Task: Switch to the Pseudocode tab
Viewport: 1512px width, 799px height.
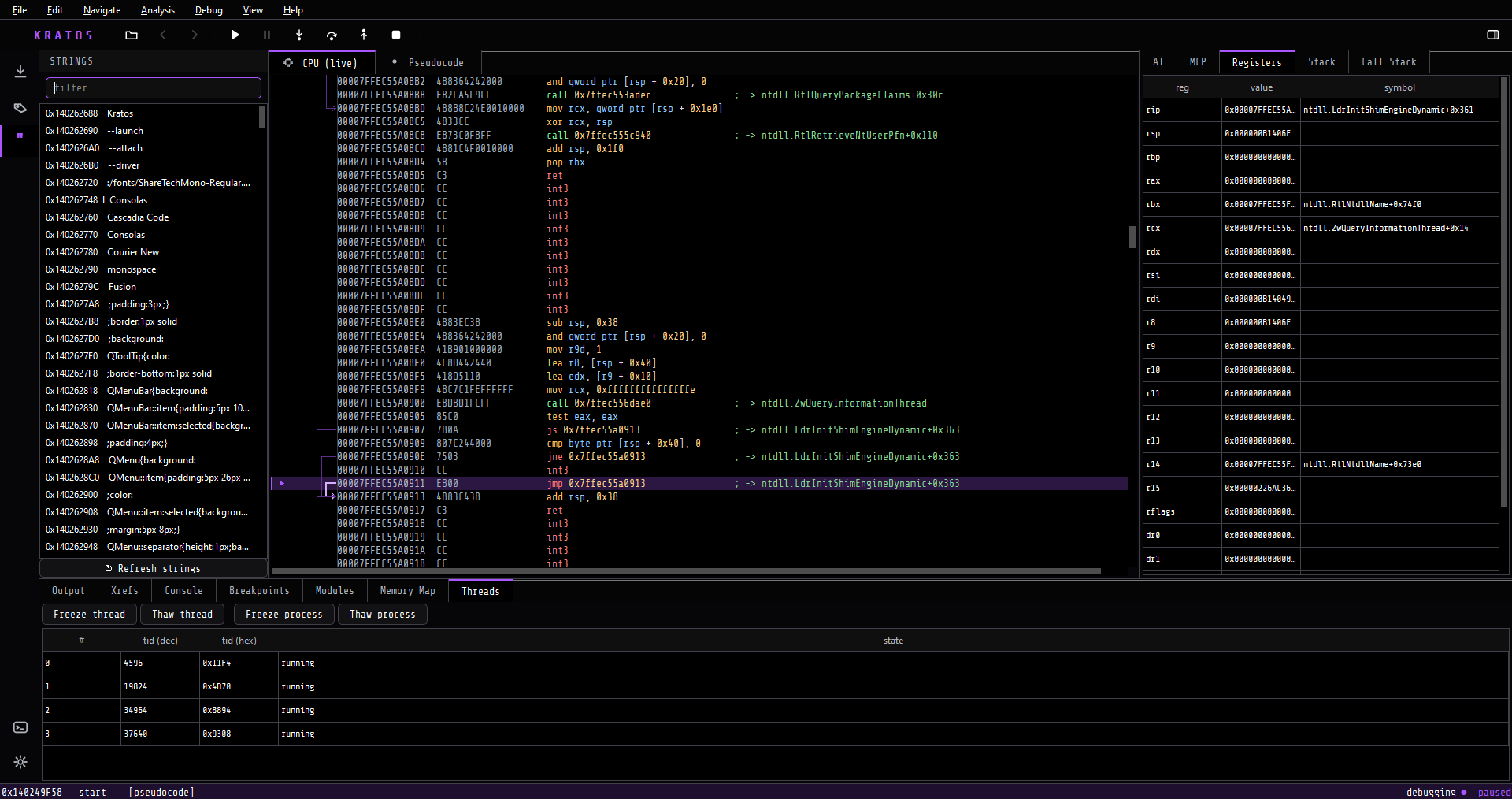Action: [428, 62]
